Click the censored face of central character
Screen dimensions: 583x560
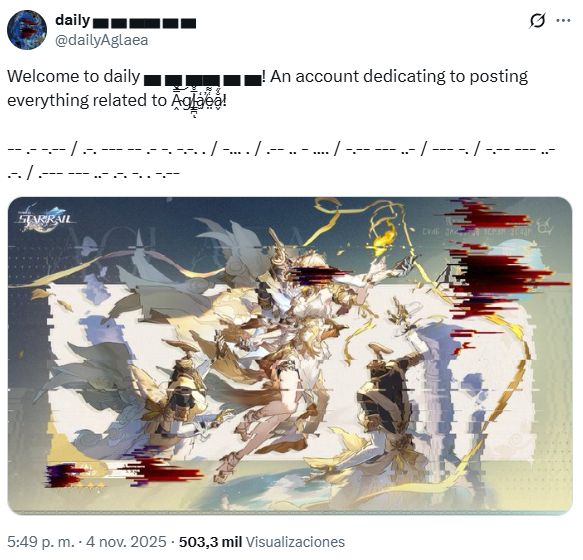point(312,274)
